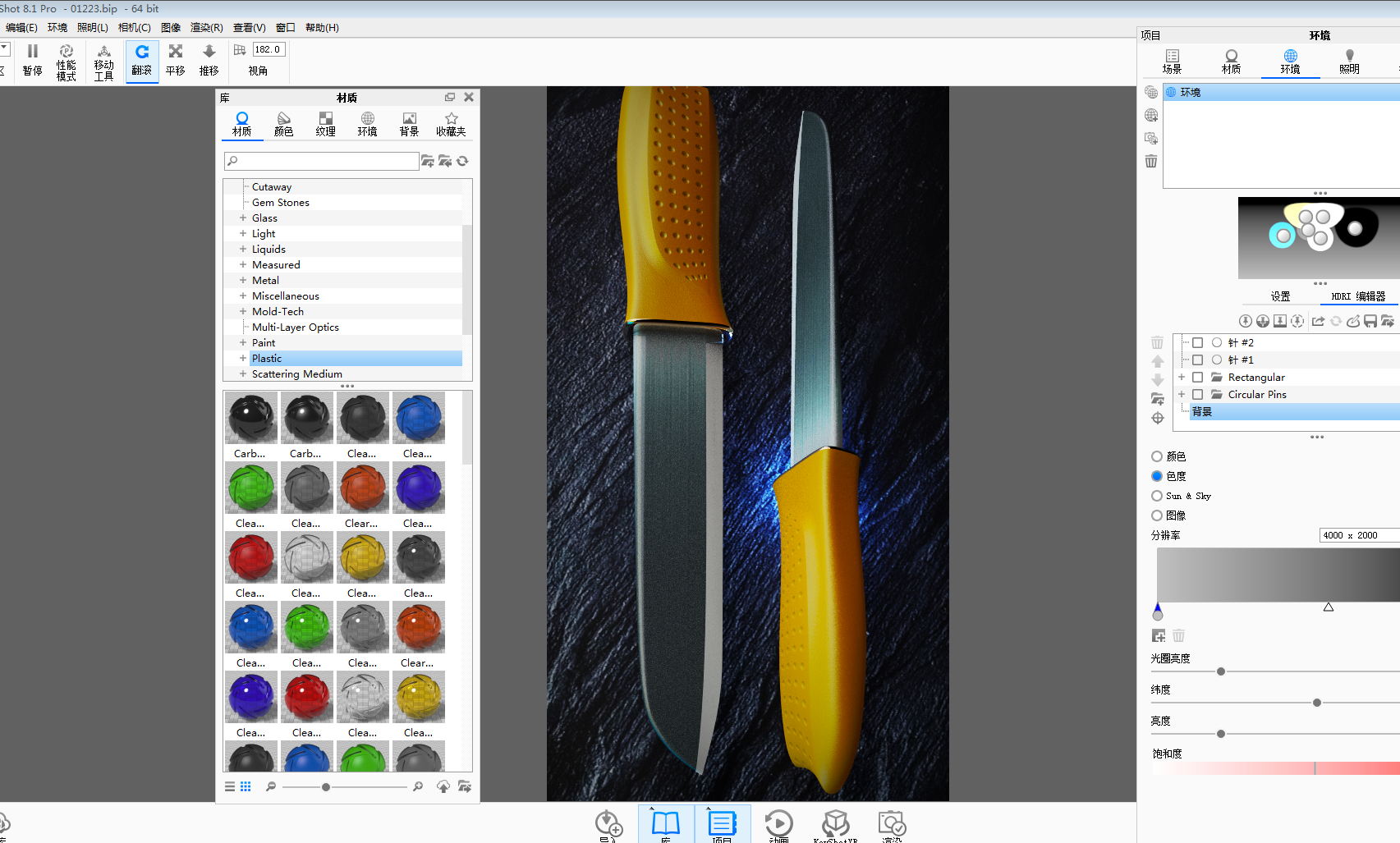Viewport: 1400px width, 843px height.
Task: Open the 动画 animation panel icon
Action: [778, 825]
